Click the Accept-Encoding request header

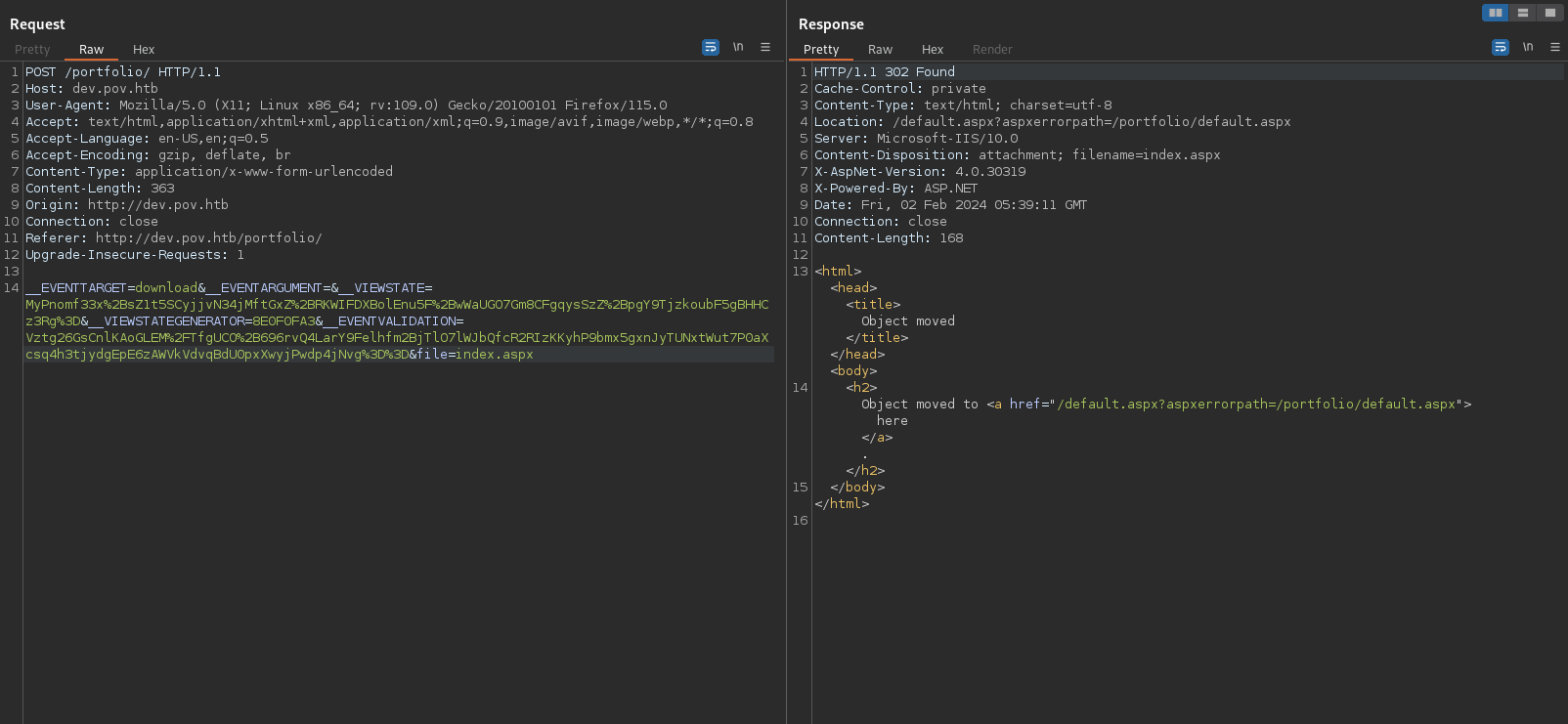click(158, 155)
